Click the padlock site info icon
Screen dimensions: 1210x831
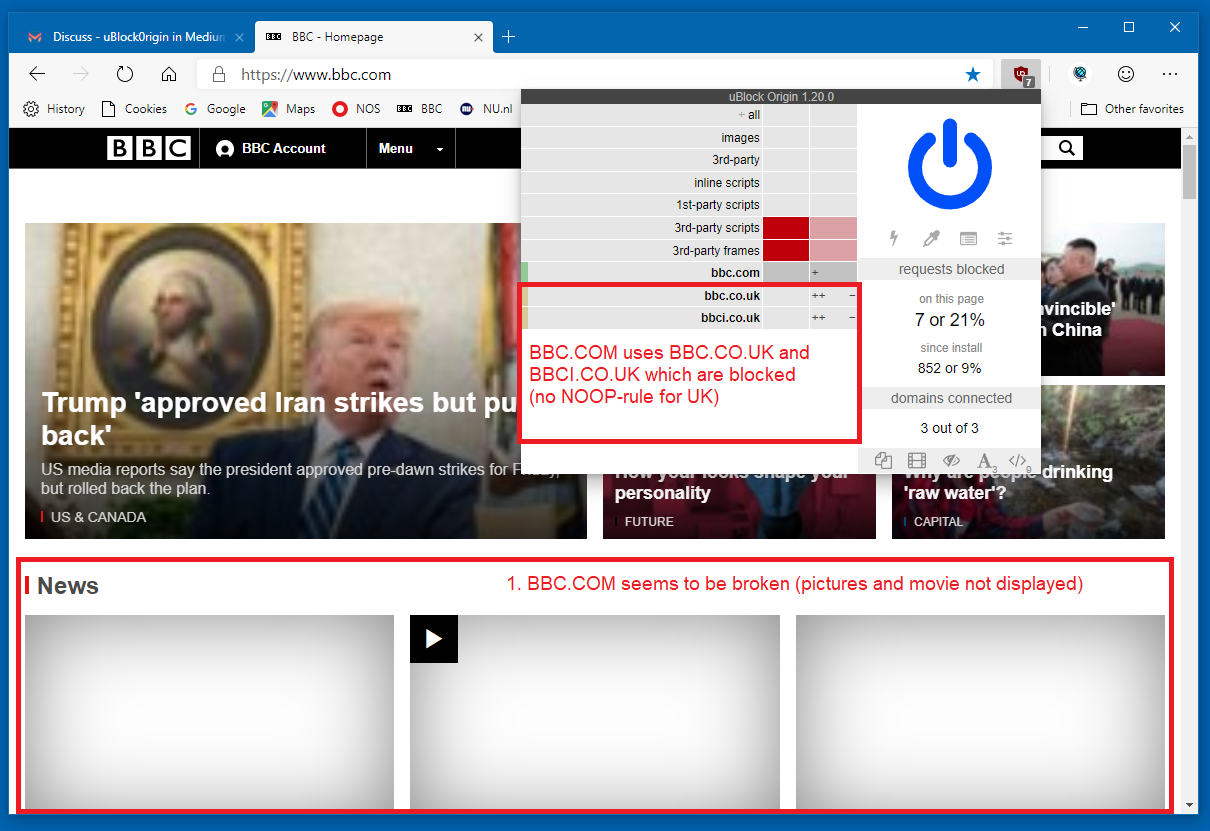[x=218, y=74]
